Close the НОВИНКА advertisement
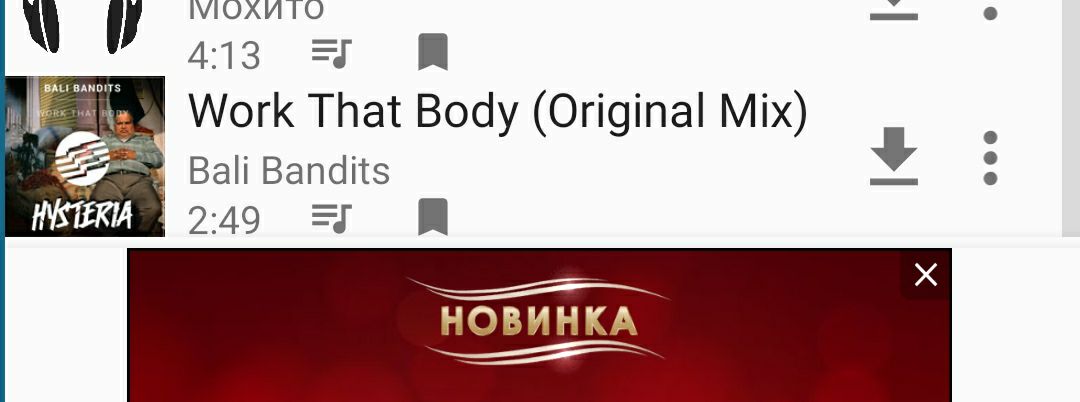The width and height of the screenshot is (1080, 402). tap(926, 275)
